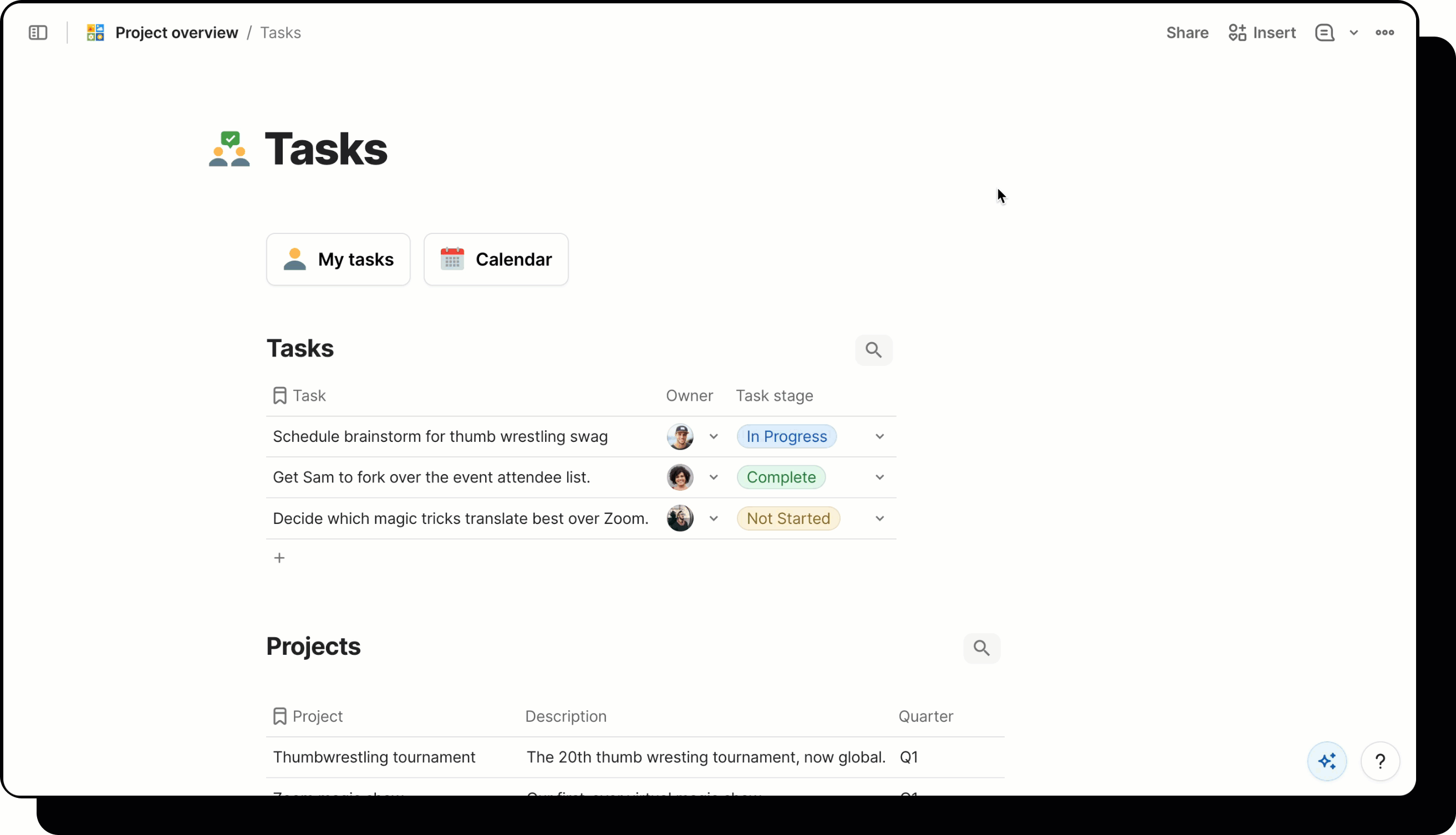Search the Tasks table
This screenshot has height=835, width=1456.
[873, 350]
